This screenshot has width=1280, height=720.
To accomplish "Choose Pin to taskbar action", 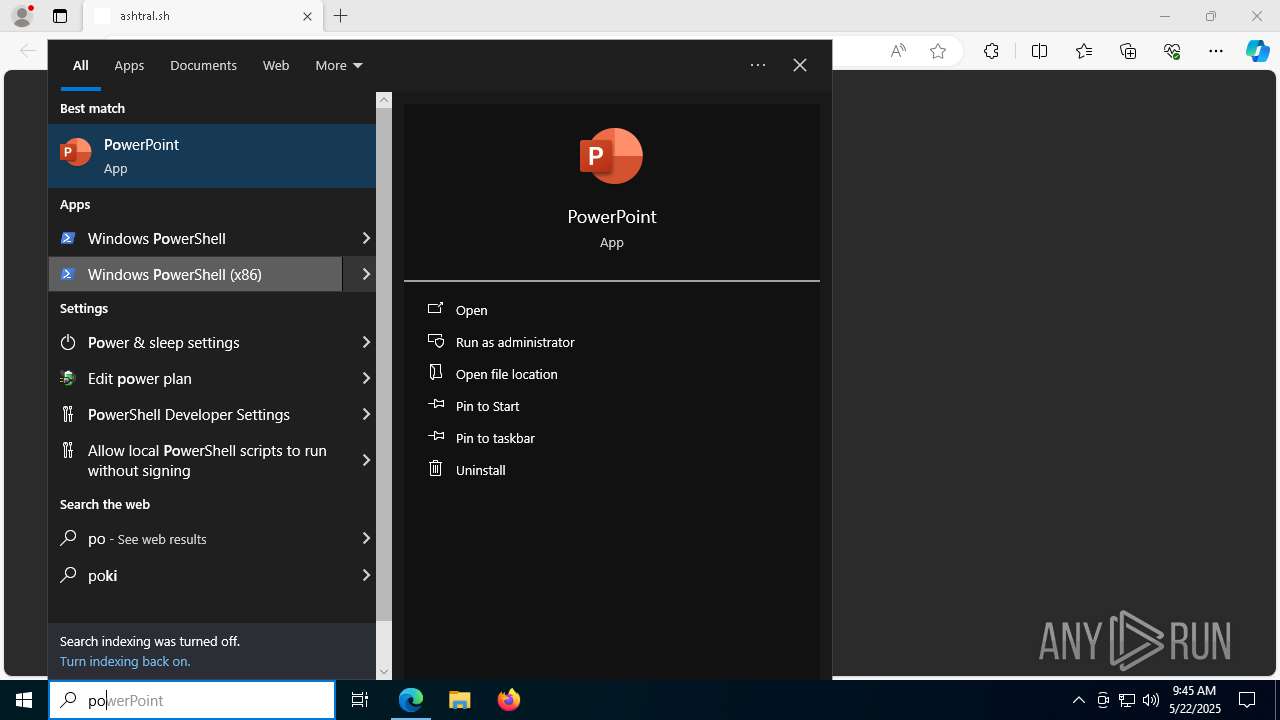I will click(495, 438).
